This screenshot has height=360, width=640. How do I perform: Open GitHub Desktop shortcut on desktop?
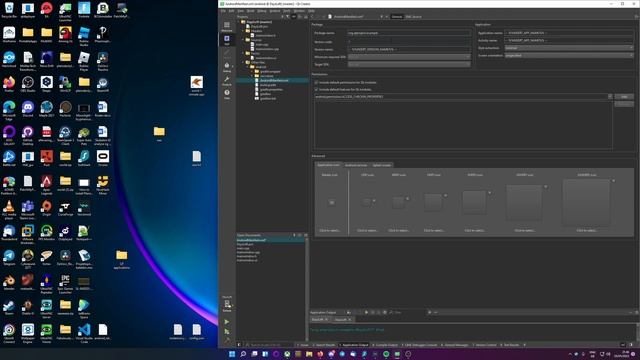28,135
